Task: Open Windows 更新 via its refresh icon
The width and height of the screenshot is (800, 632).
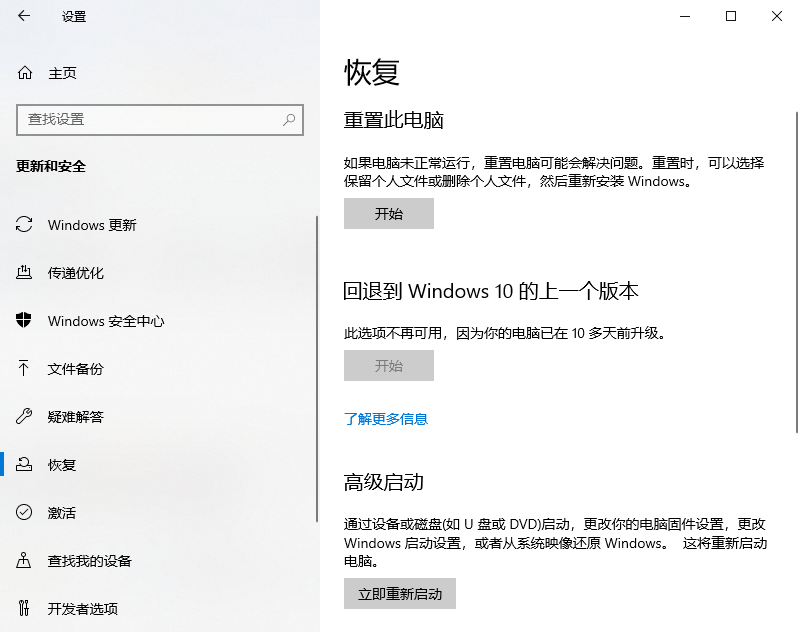Action: pos(26,225)
